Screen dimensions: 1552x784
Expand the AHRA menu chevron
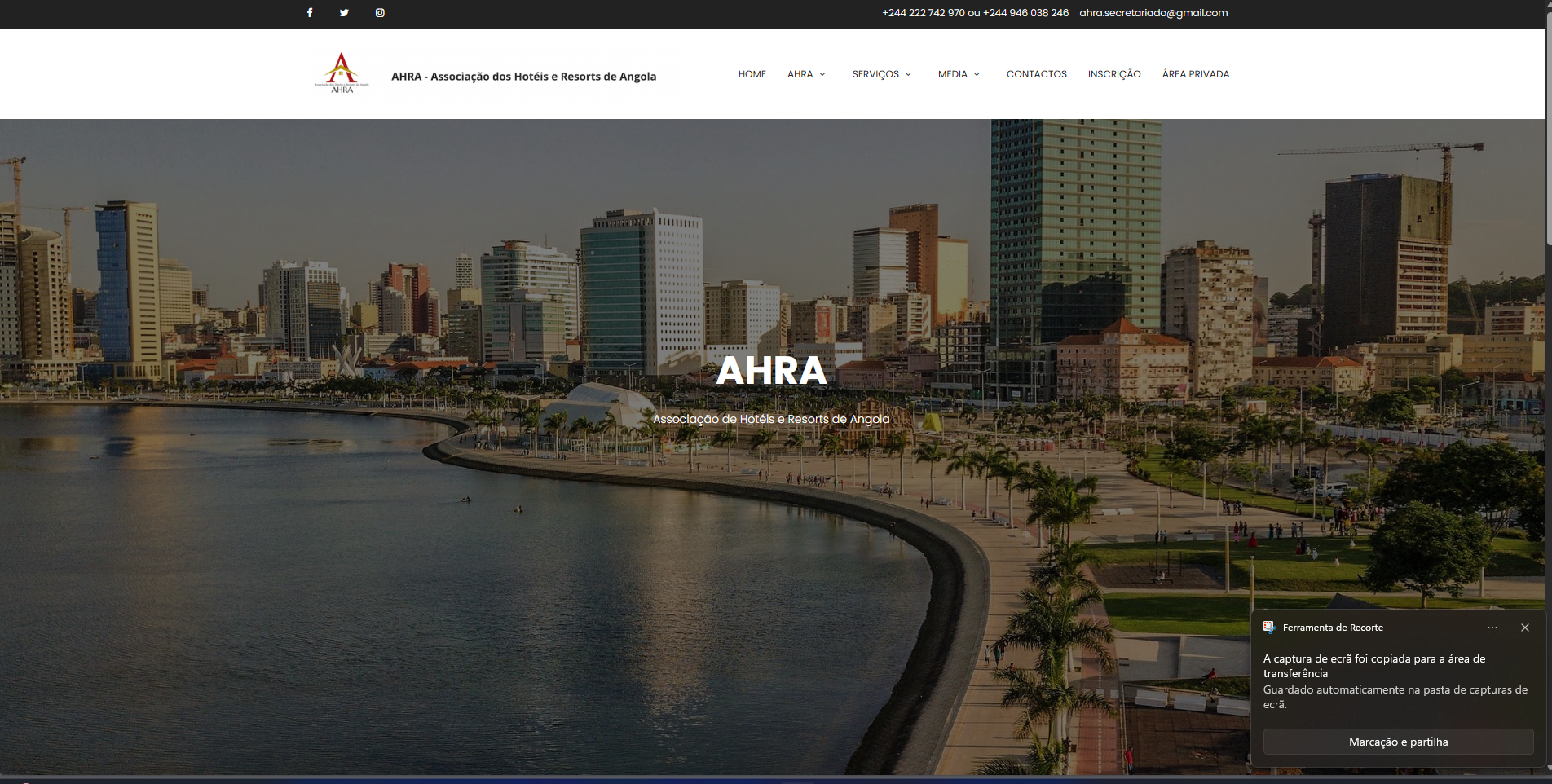click(822, 74)
